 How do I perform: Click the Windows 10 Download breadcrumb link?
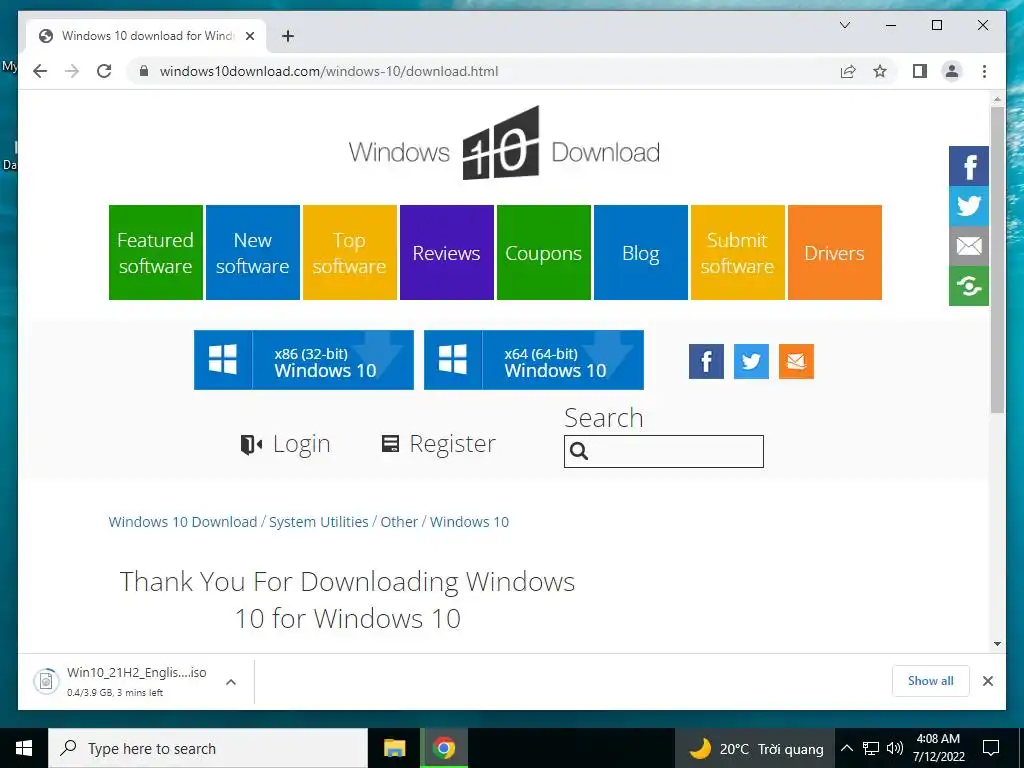coord(183,522)
